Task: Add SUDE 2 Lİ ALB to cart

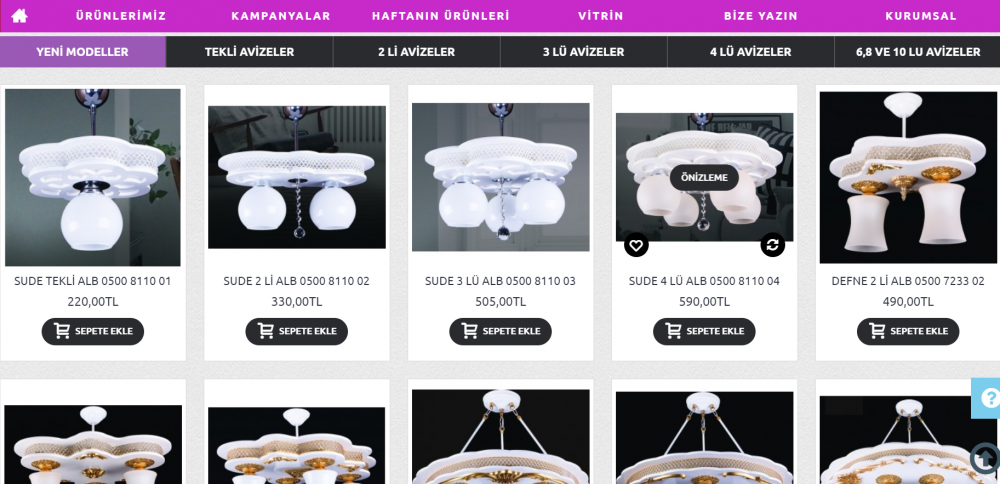Action: [297, 332]
